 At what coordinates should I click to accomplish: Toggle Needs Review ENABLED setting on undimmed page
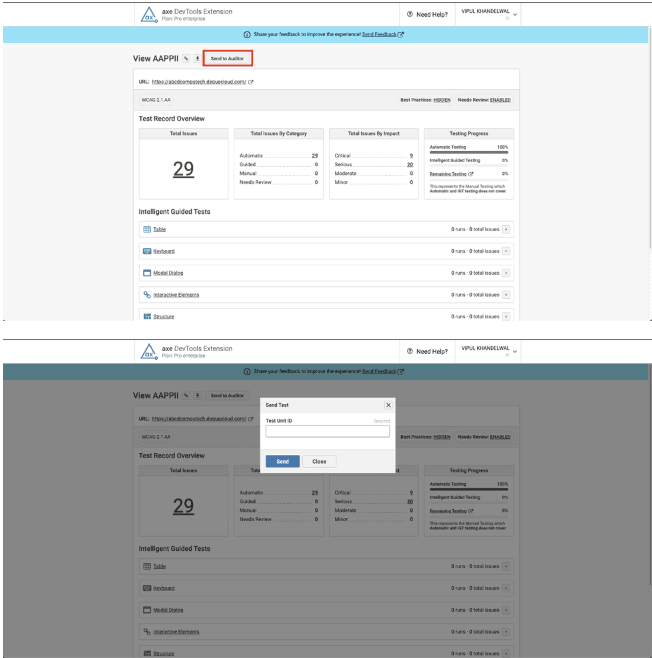click(x=498, y=101)
